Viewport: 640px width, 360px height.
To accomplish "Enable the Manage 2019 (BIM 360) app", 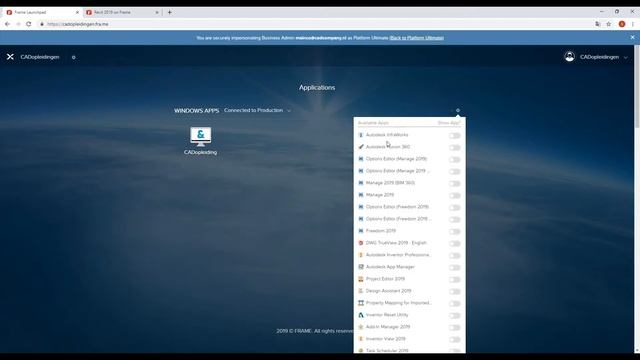I will coord(454,183).
